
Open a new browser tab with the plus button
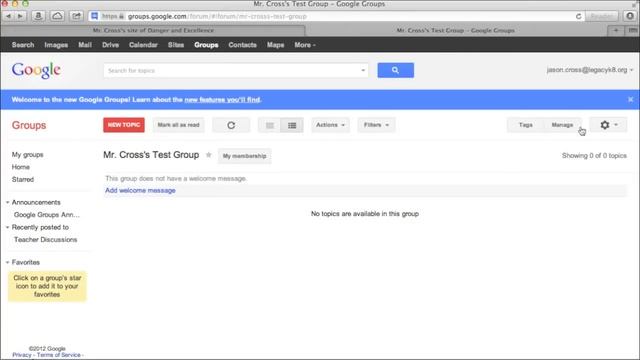tap(616, 30)
